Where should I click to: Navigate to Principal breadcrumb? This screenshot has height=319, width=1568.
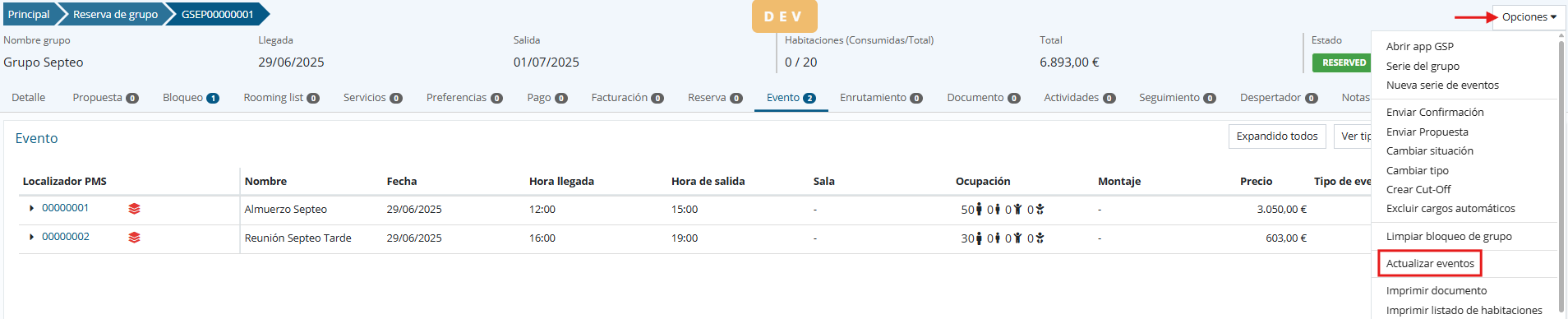[x=29, y=14]
